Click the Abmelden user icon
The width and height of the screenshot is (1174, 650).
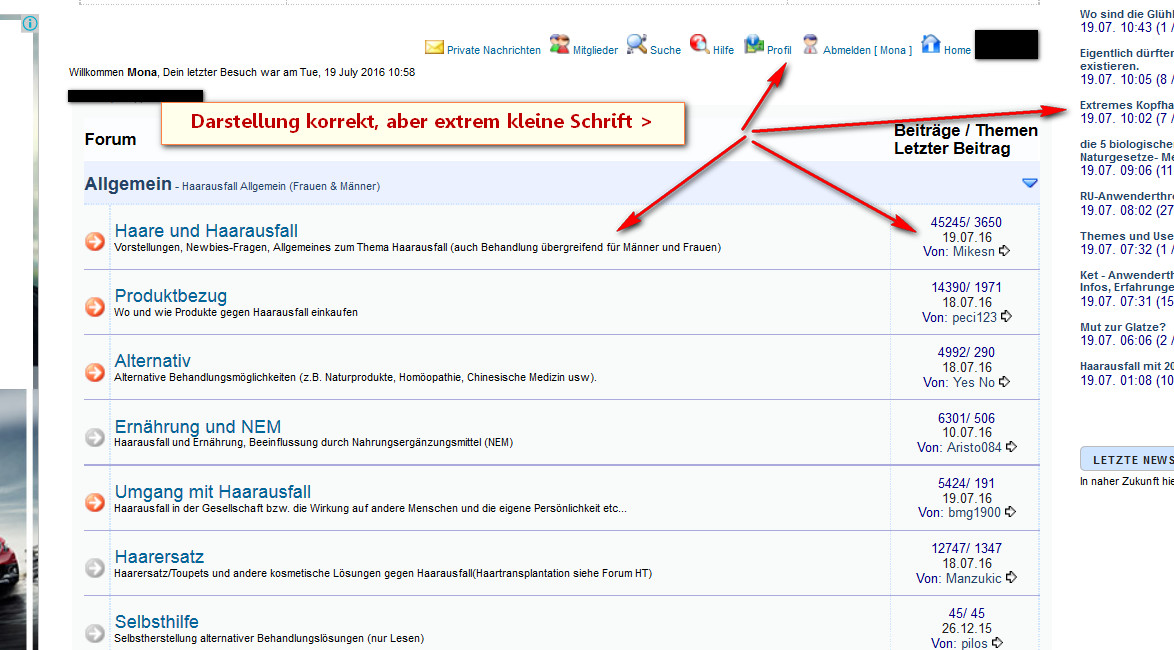(810, 45)
